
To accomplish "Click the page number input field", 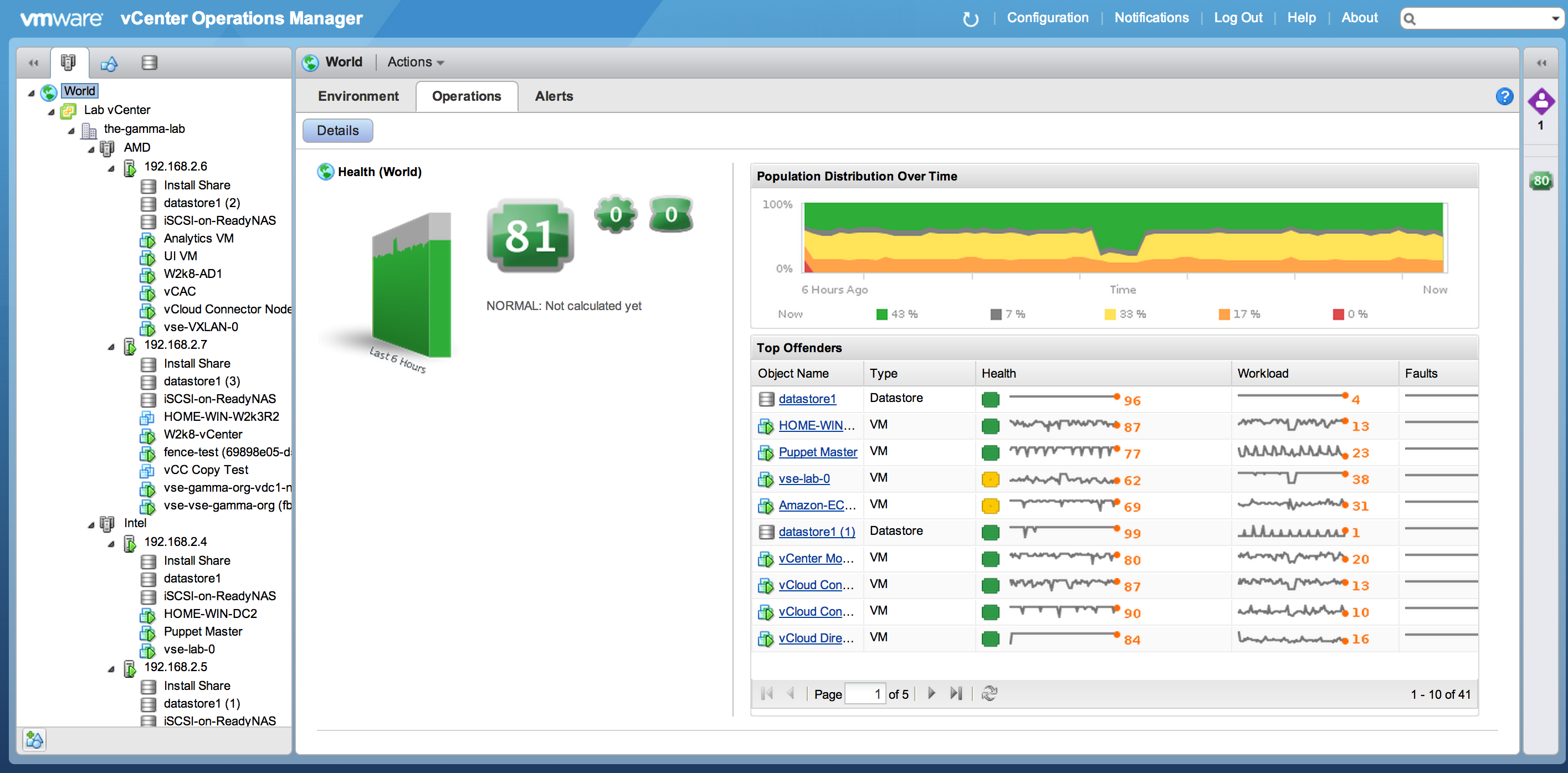I will pos(865,694).
